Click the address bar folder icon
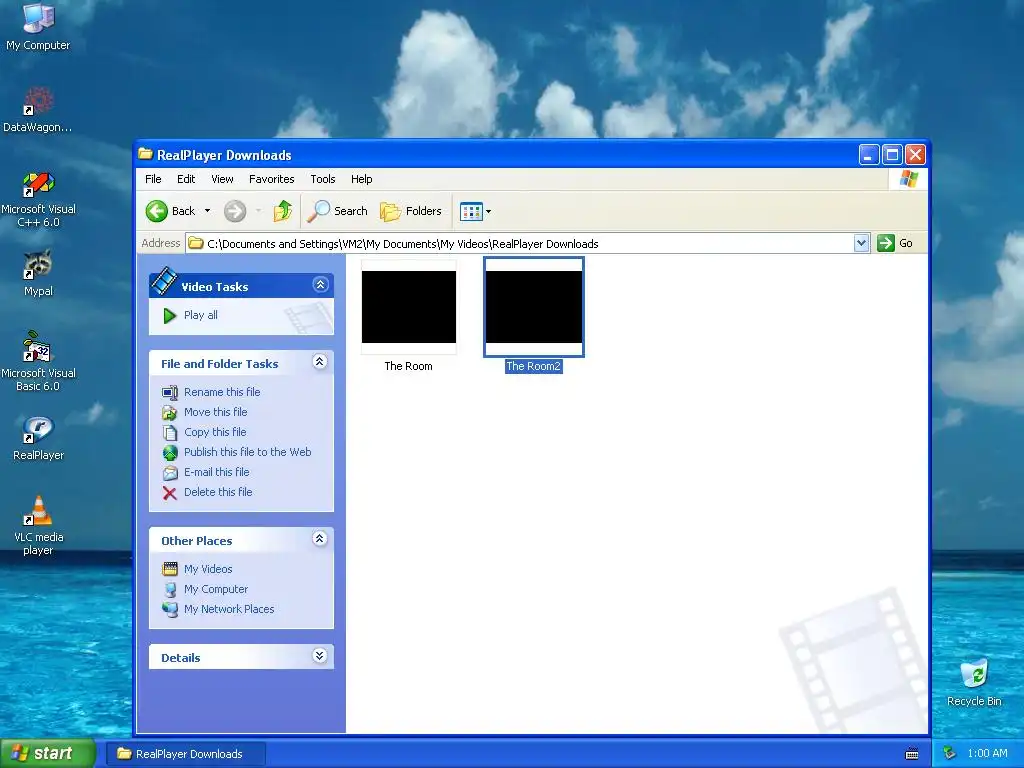1024x768 pixels. 196,244
